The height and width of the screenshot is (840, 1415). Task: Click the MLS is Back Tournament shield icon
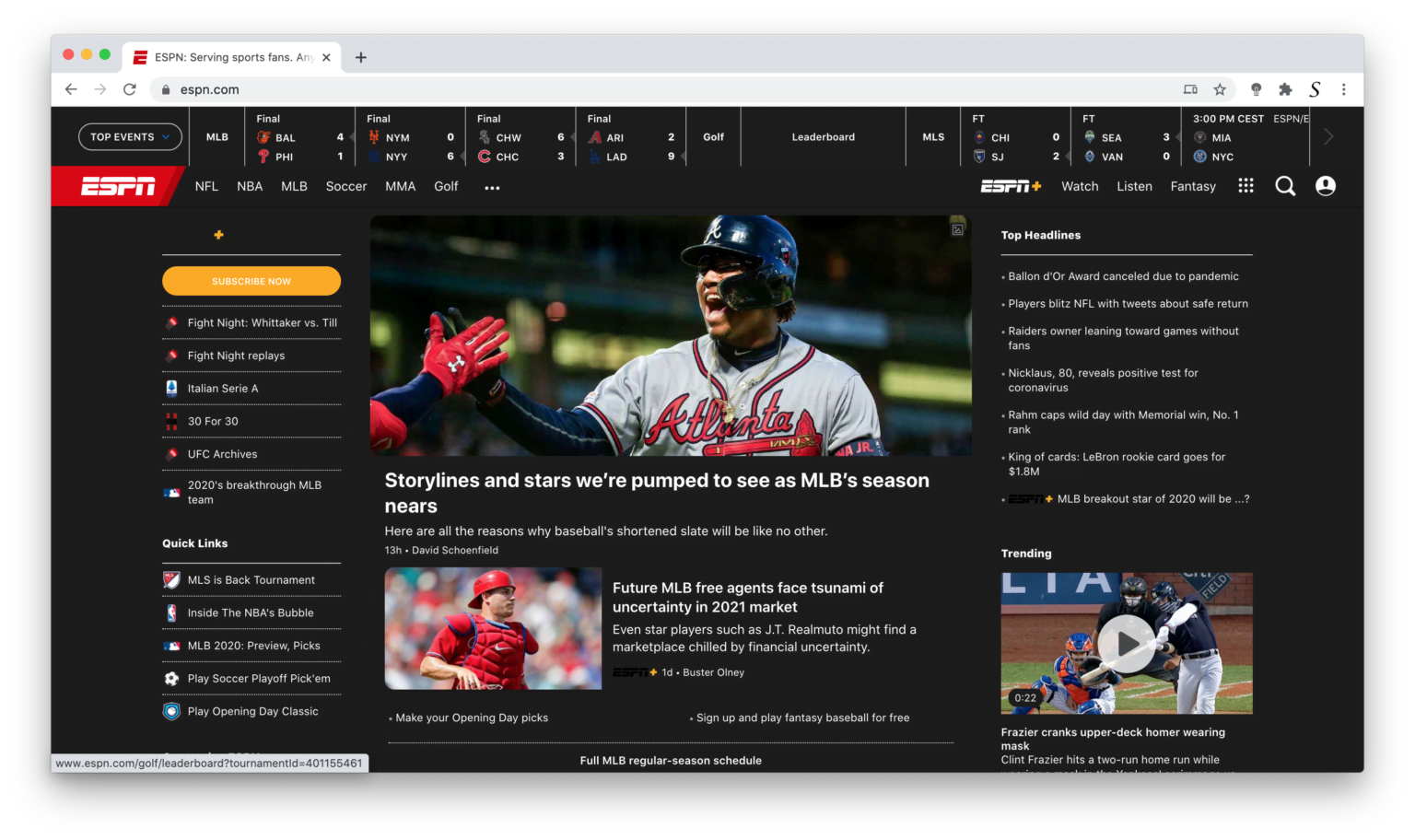pyautogui.click(x=171, y=579)
